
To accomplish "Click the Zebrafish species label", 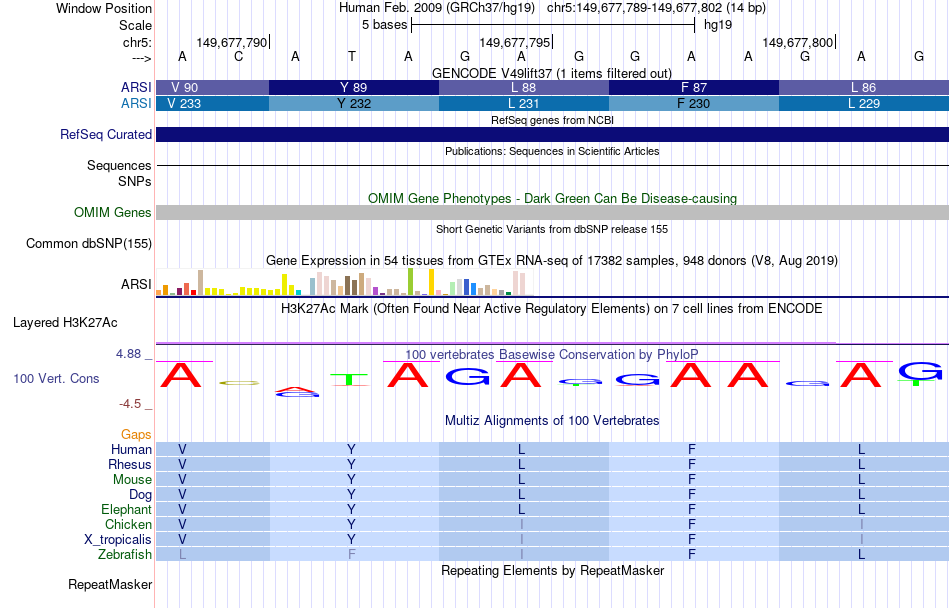I will (125, 554).
